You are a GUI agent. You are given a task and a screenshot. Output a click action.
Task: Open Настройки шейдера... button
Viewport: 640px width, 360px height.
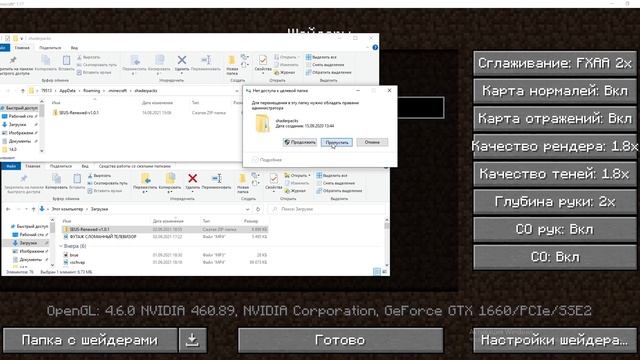point(555,340)
